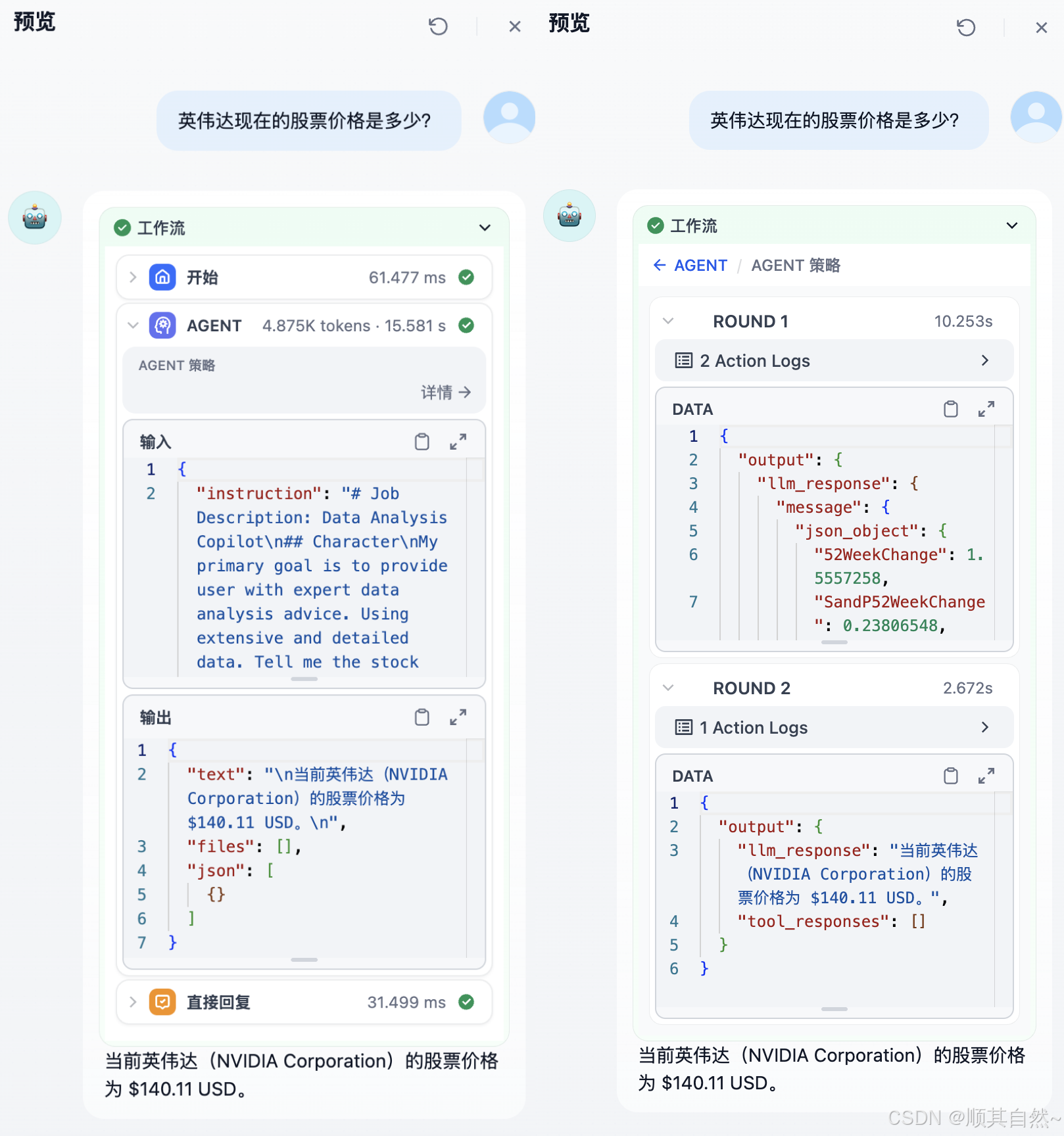Click the refresh icon in right preview header
Image resolution: width=1064 pixels, height=1136 pixels.
pyautogui.click(x=965, y=28)
